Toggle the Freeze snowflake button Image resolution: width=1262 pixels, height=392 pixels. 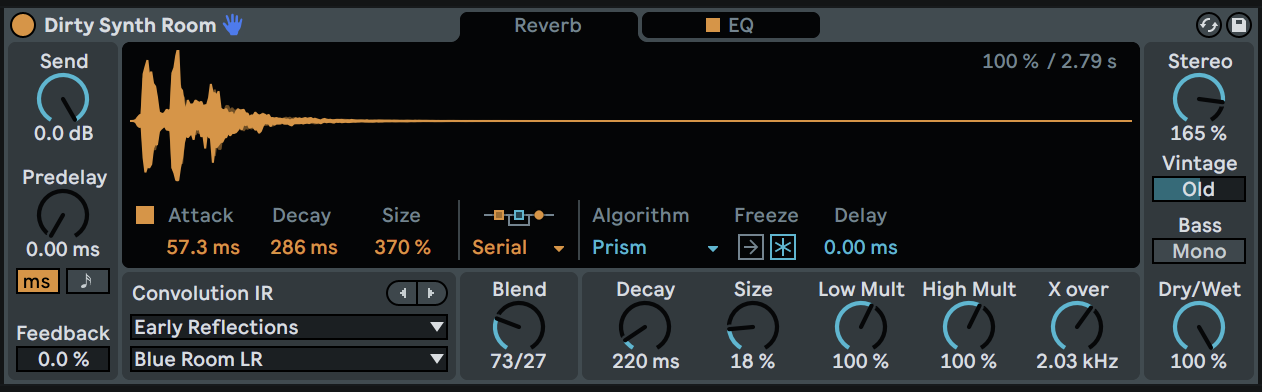(782, 247)
